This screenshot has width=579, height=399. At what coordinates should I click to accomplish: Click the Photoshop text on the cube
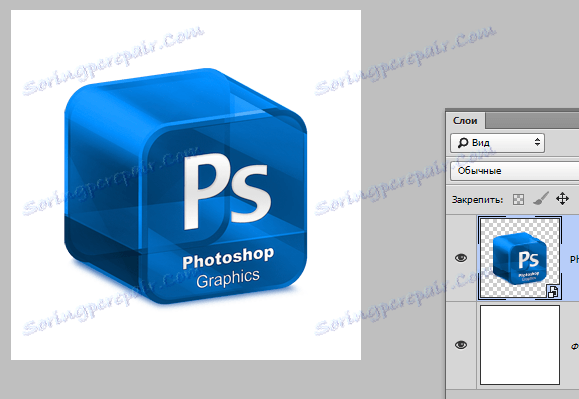(228, 258)
